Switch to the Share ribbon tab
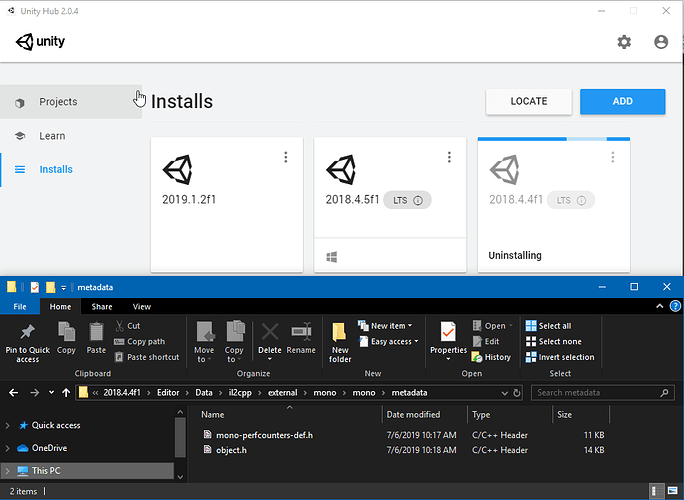Viewport: 684px width, 500px height. click(102, 307)
